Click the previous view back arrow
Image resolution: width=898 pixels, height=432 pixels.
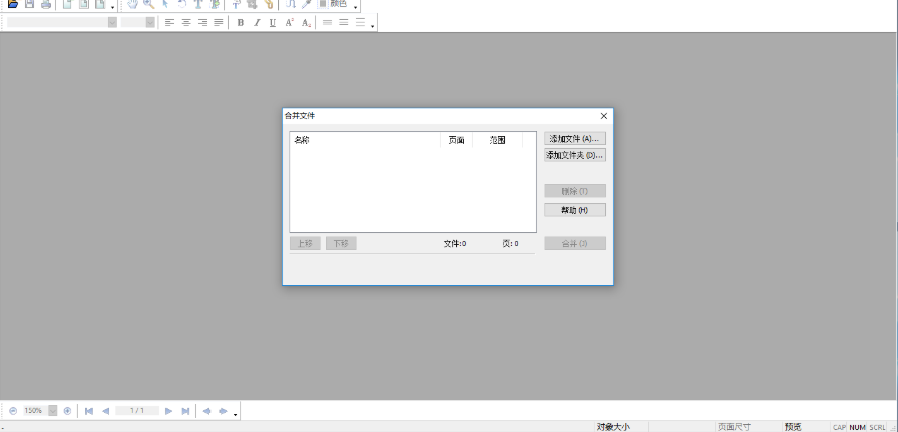click(207, 411)
